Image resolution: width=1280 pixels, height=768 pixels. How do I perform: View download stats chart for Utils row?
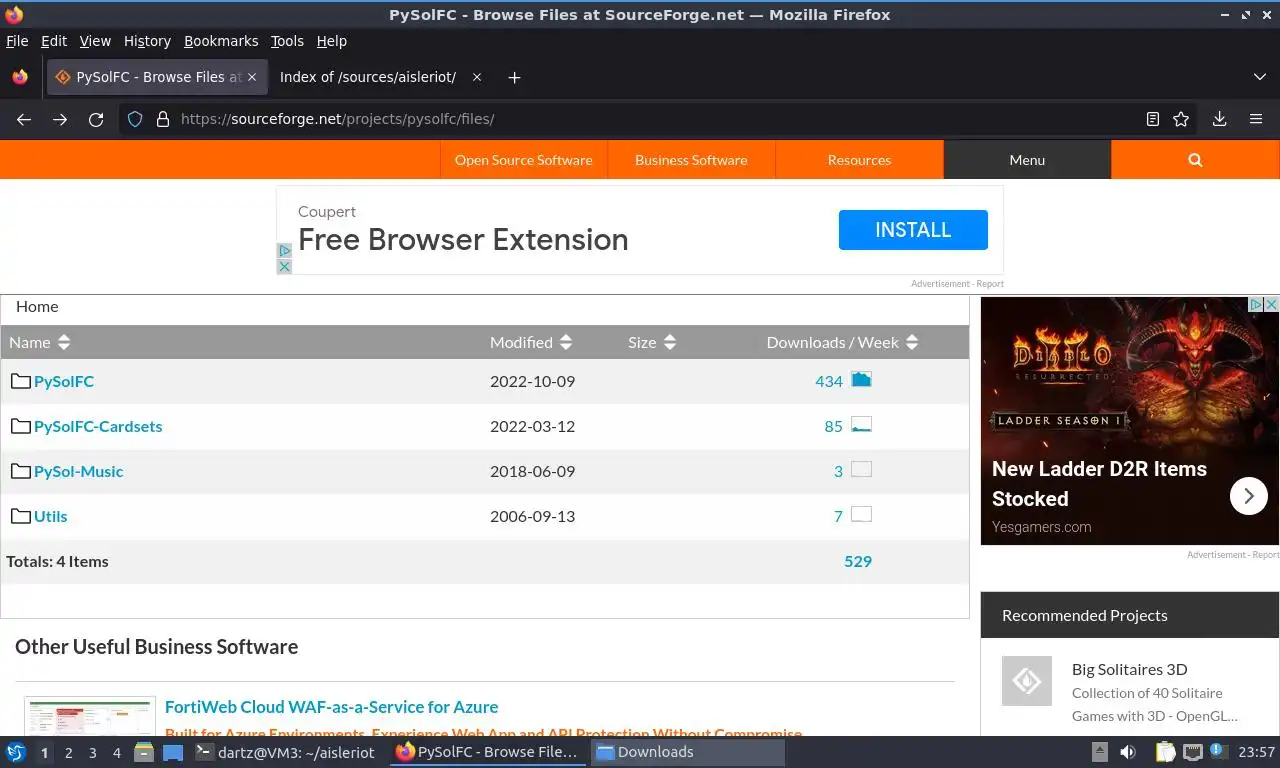pyautogui.click(x=861, y=514)
